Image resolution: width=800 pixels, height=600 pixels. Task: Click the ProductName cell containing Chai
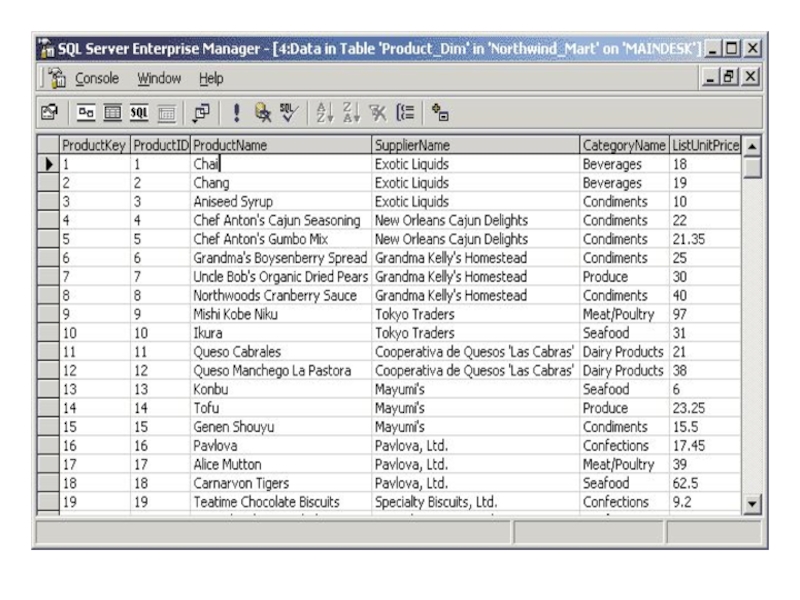tap(280, 164)
